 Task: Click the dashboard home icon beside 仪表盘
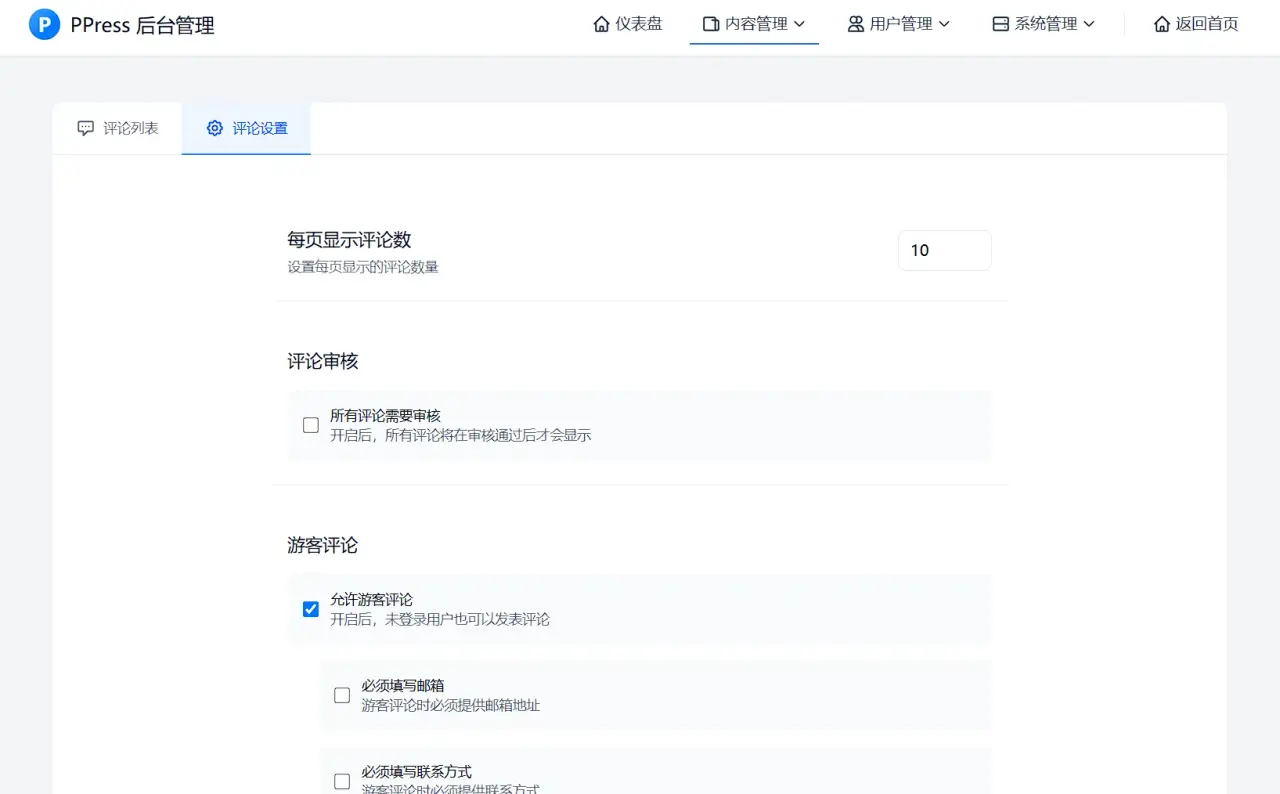tap(600, 23)
